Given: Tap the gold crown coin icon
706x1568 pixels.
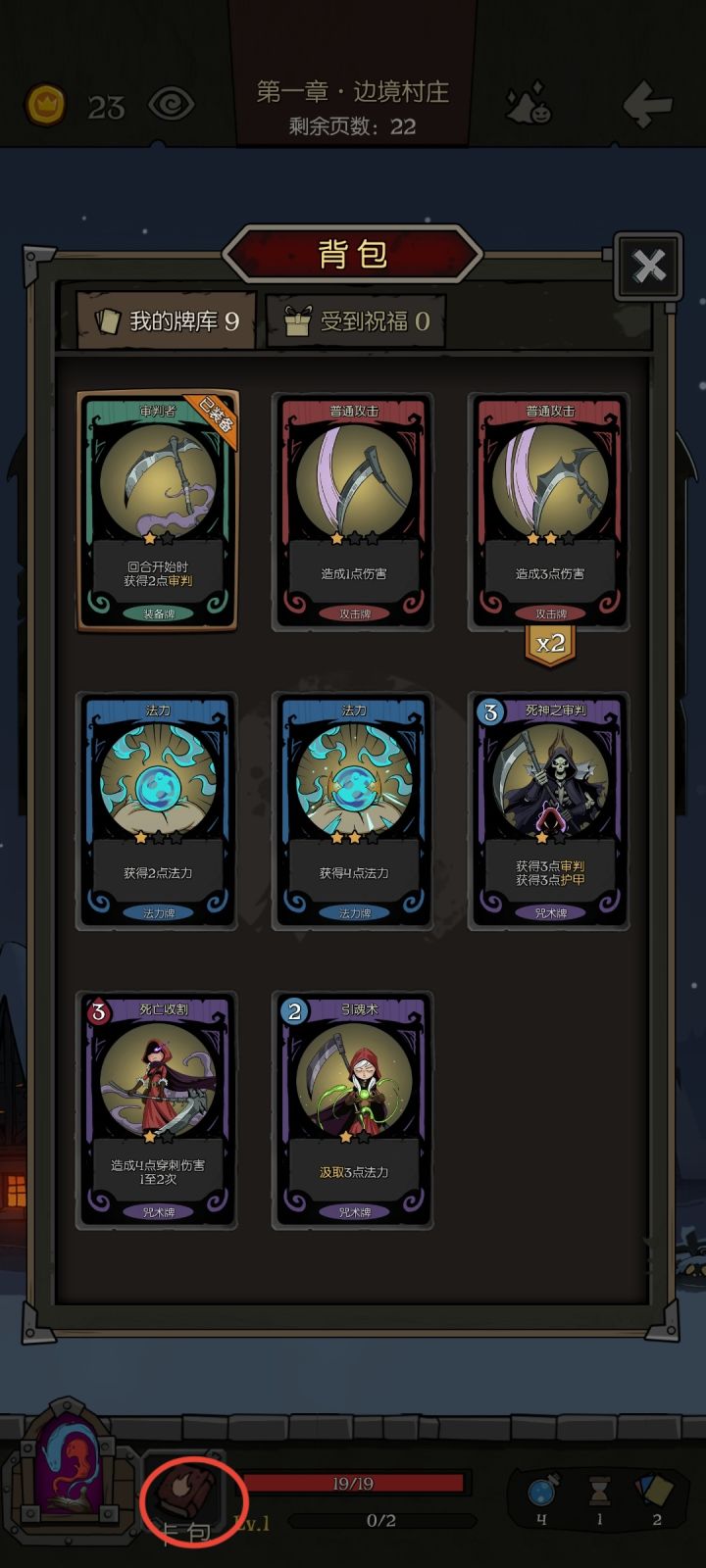Looking at the screenshot, I should click(45, 104).
